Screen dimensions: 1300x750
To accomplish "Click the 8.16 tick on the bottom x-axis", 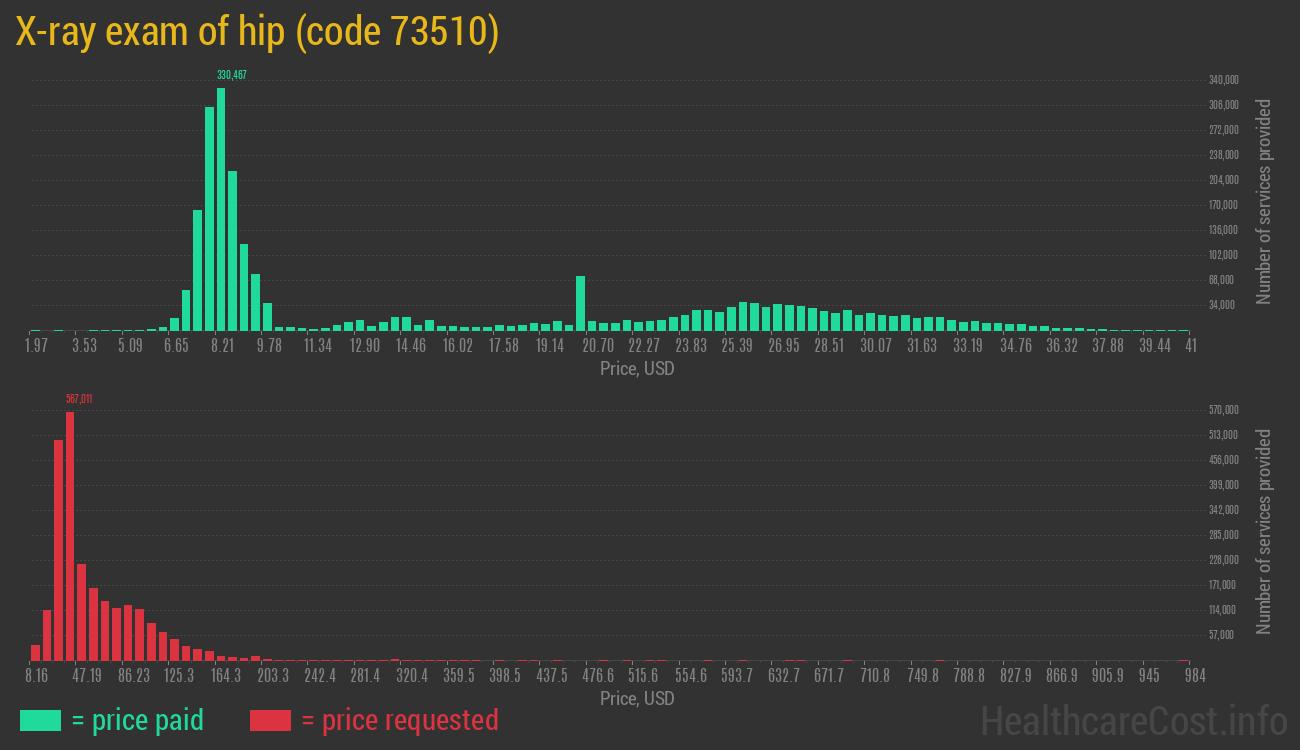I will click(36, 676).
